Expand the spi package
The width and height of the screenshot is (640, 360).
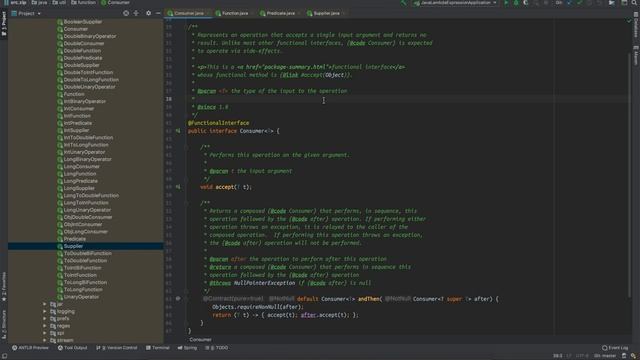coord(45,333)
